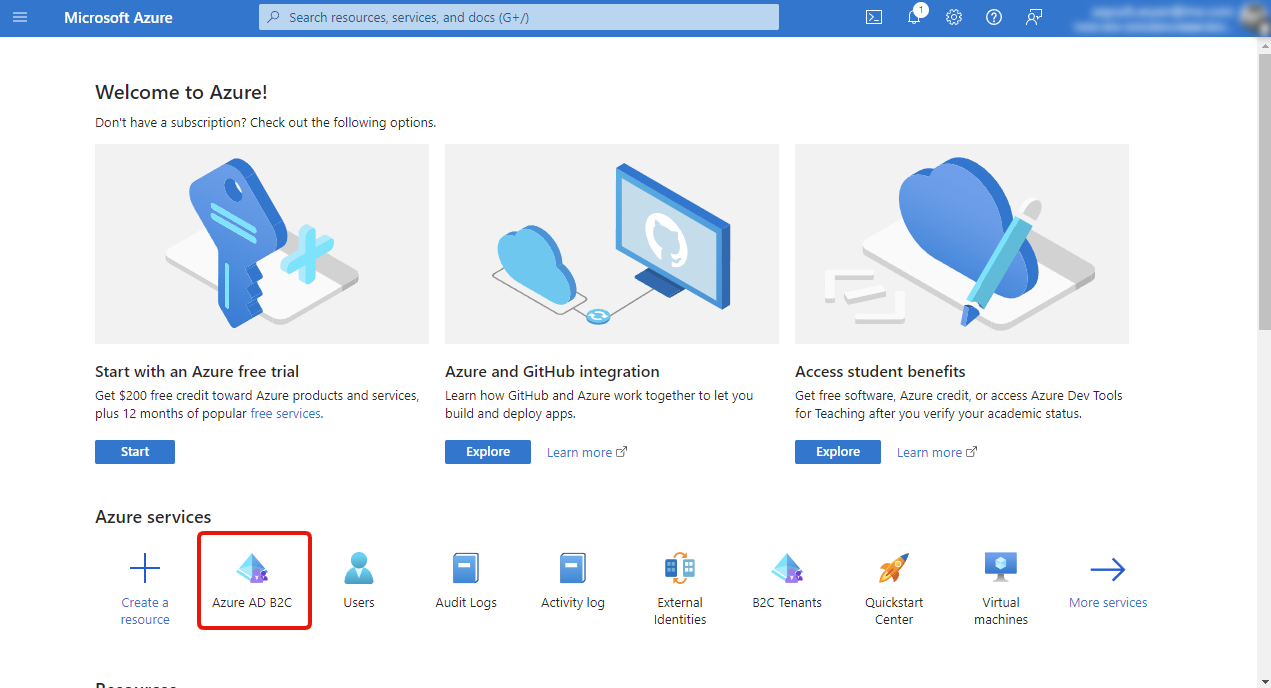This screenshot has height=688, width=1271.
Task: Open Virtual machines
Action: [1000, 580]
